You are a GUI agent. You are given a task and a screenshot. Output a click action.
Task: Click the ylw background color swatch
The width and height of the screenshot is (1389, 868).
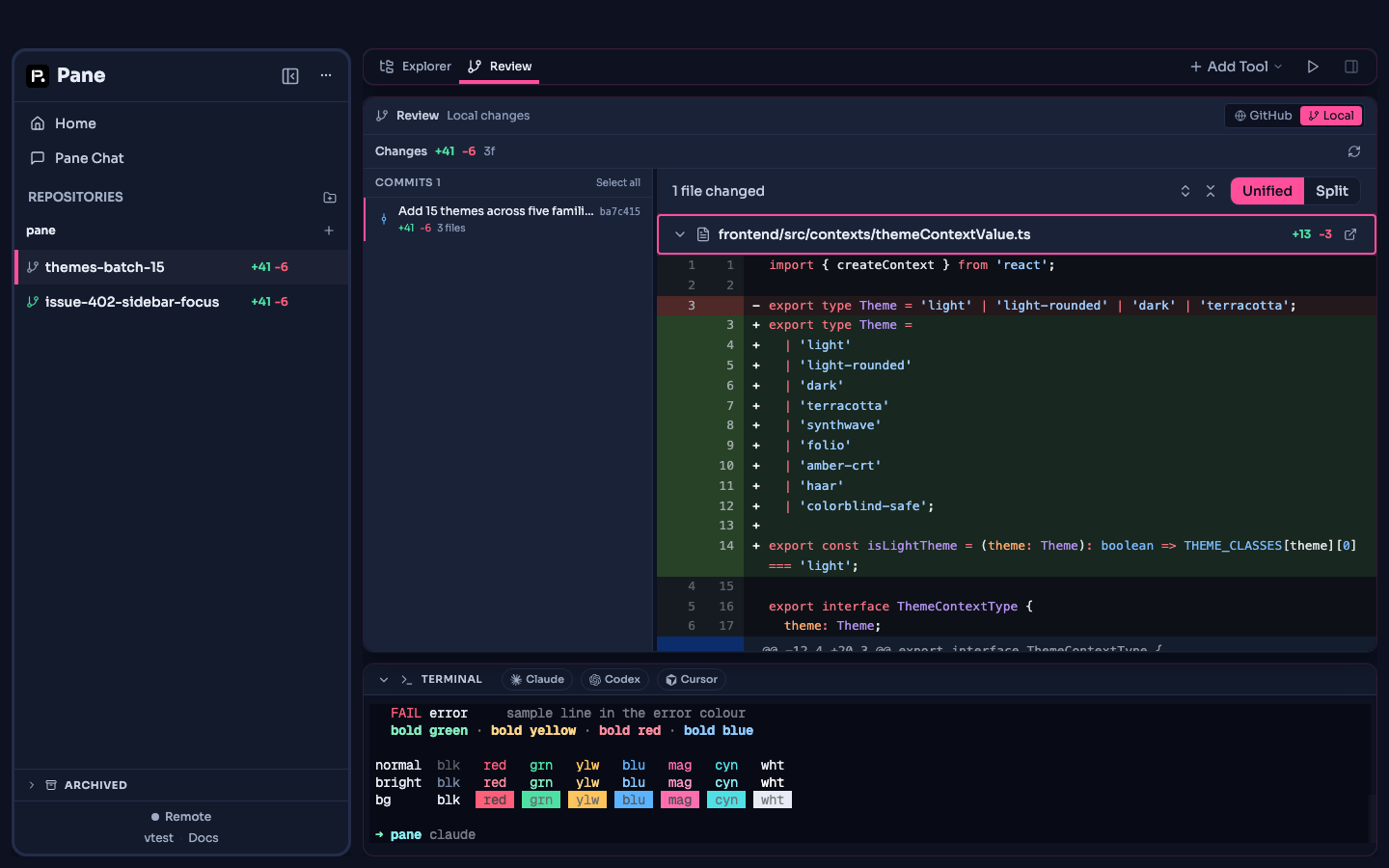coord(587,800)
